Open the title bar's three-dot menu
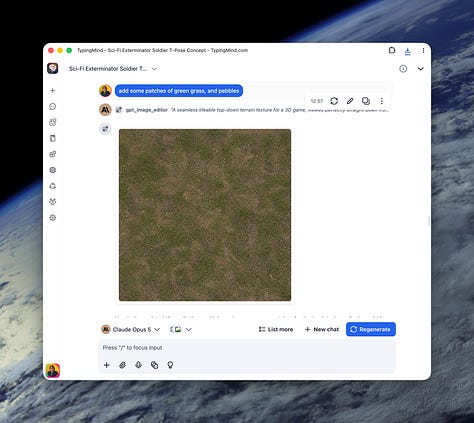The image size is (474, 423). click(423, 50)
